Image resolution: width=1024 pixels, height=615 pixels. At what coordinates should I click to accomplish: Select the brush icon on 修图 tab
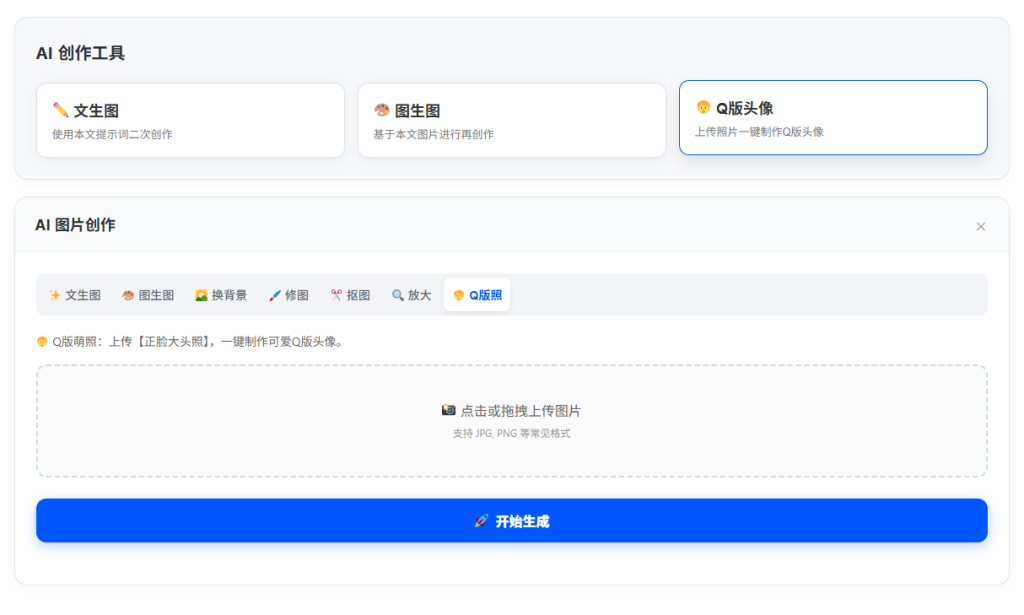coord(274,294)
